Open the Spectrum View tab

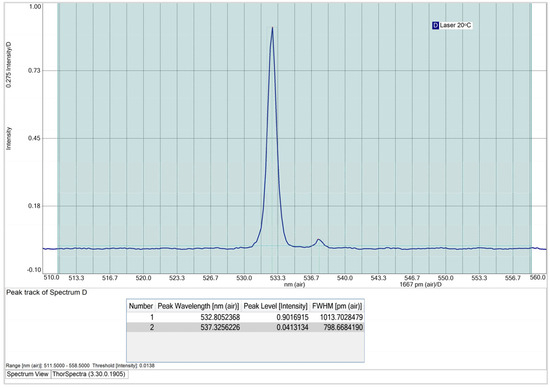27,374
